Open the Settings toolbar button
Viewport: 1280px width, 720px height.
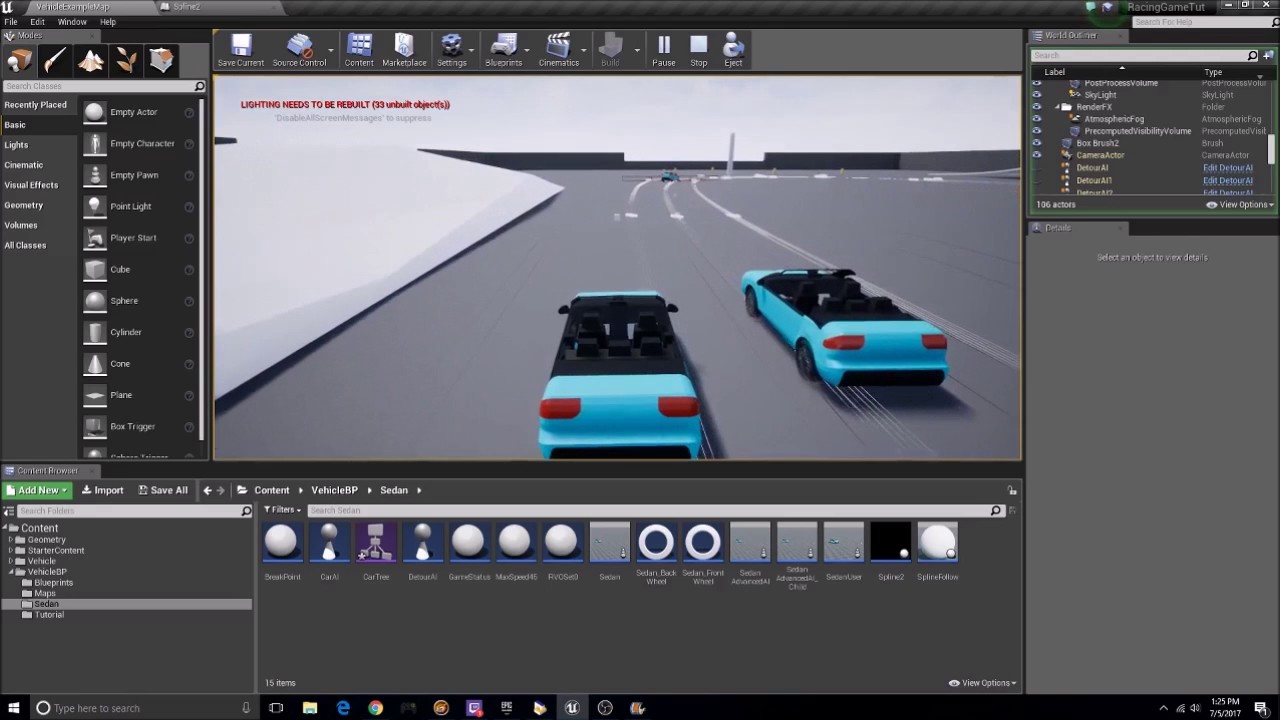point(452,50)
